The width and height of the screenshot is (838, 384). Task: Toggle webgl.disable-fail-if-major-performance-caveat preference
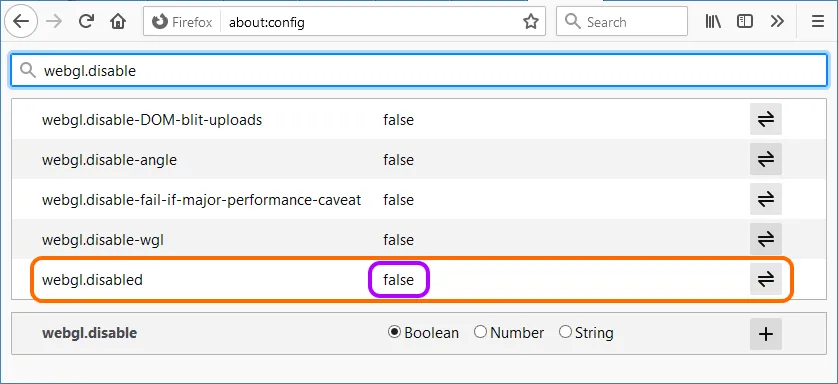(766, 199)
